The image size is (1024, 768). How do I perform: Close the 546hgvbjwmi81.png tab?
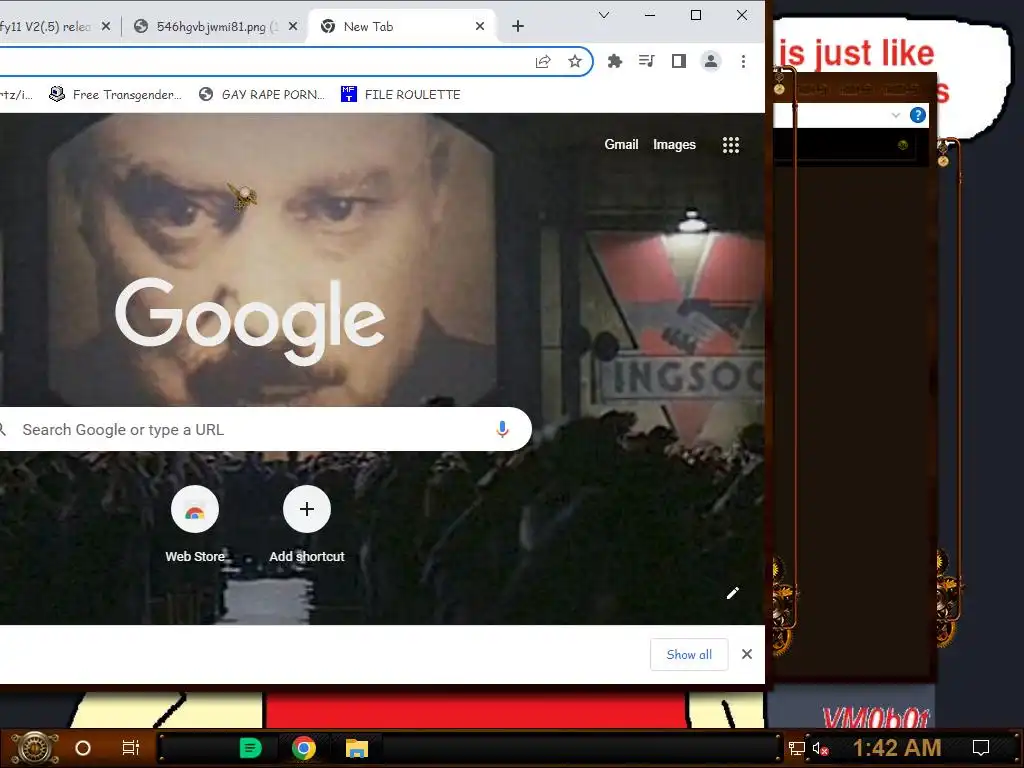[293, 26]
